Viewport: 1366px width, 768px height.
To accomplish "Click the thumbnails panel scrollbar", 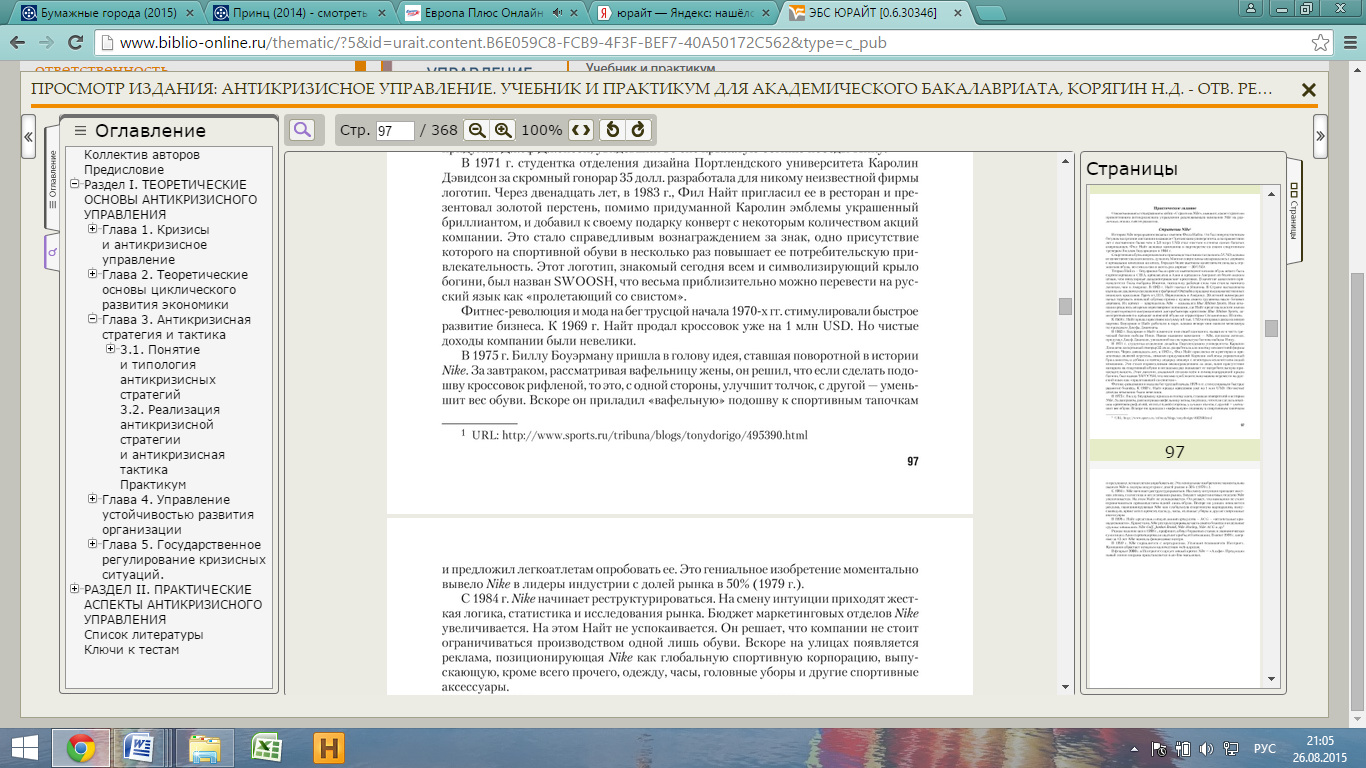I will click(x=1271, y=328).
